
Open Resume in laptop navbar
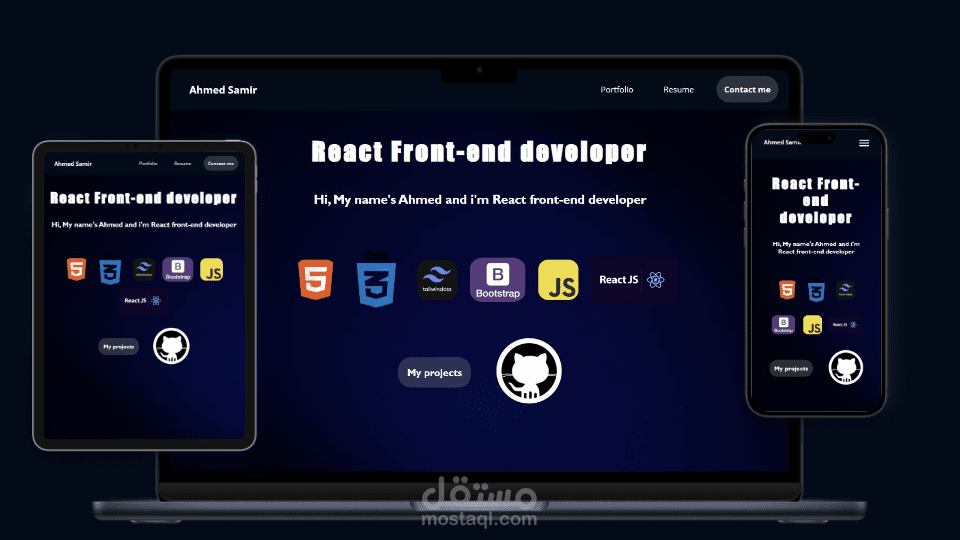click(678, 89)
